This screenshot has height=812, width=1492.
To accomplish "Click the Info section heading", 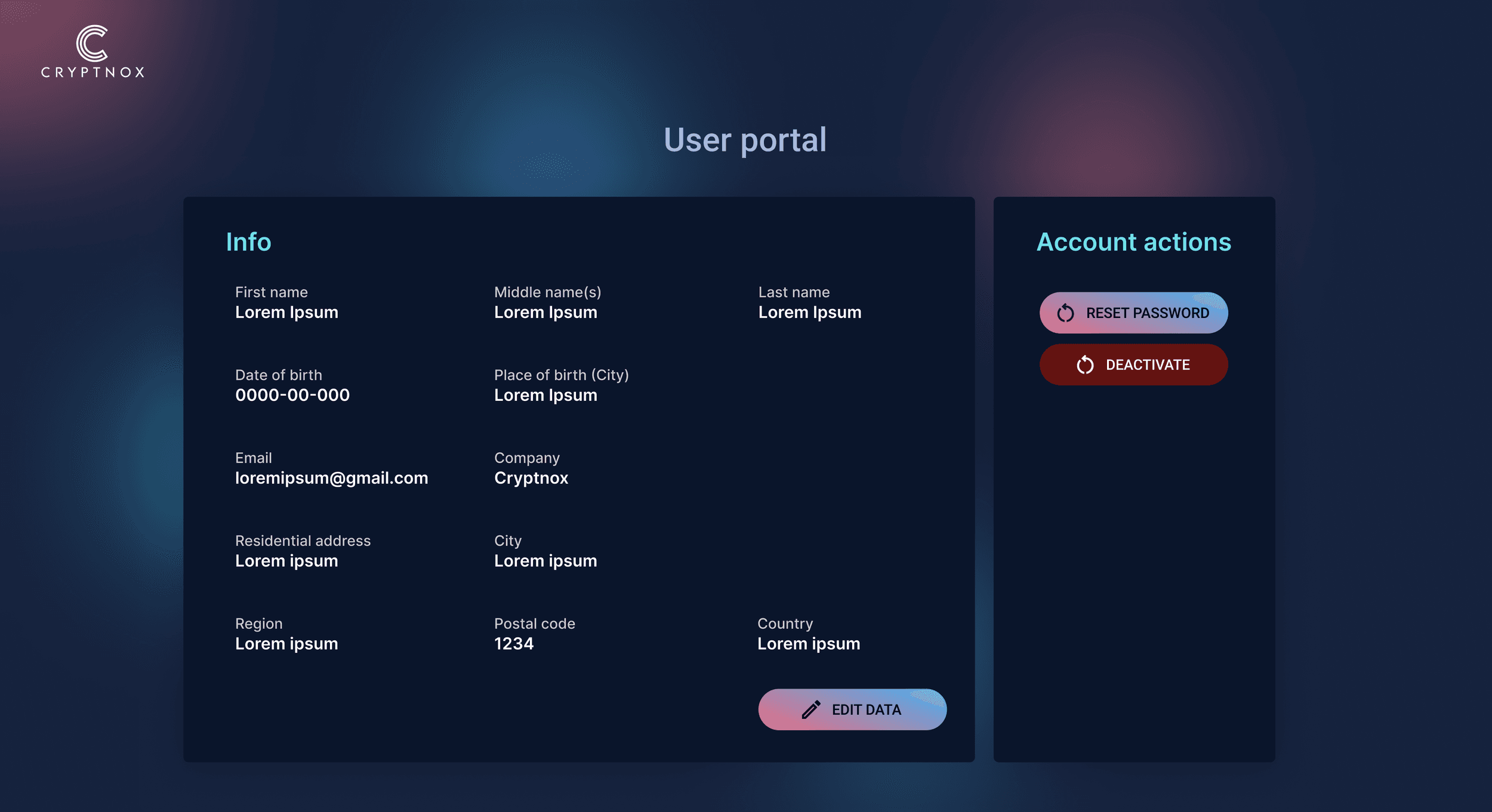I will [x=248, y=242].
